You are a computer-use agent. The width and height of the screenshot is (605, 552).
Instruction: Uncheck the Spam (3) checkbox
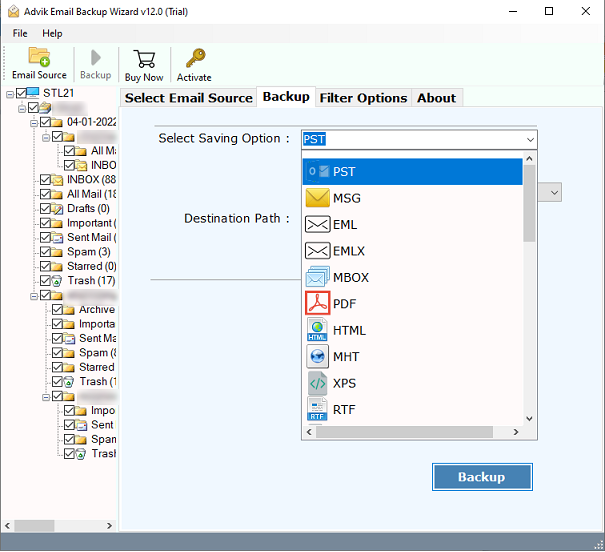45,252
